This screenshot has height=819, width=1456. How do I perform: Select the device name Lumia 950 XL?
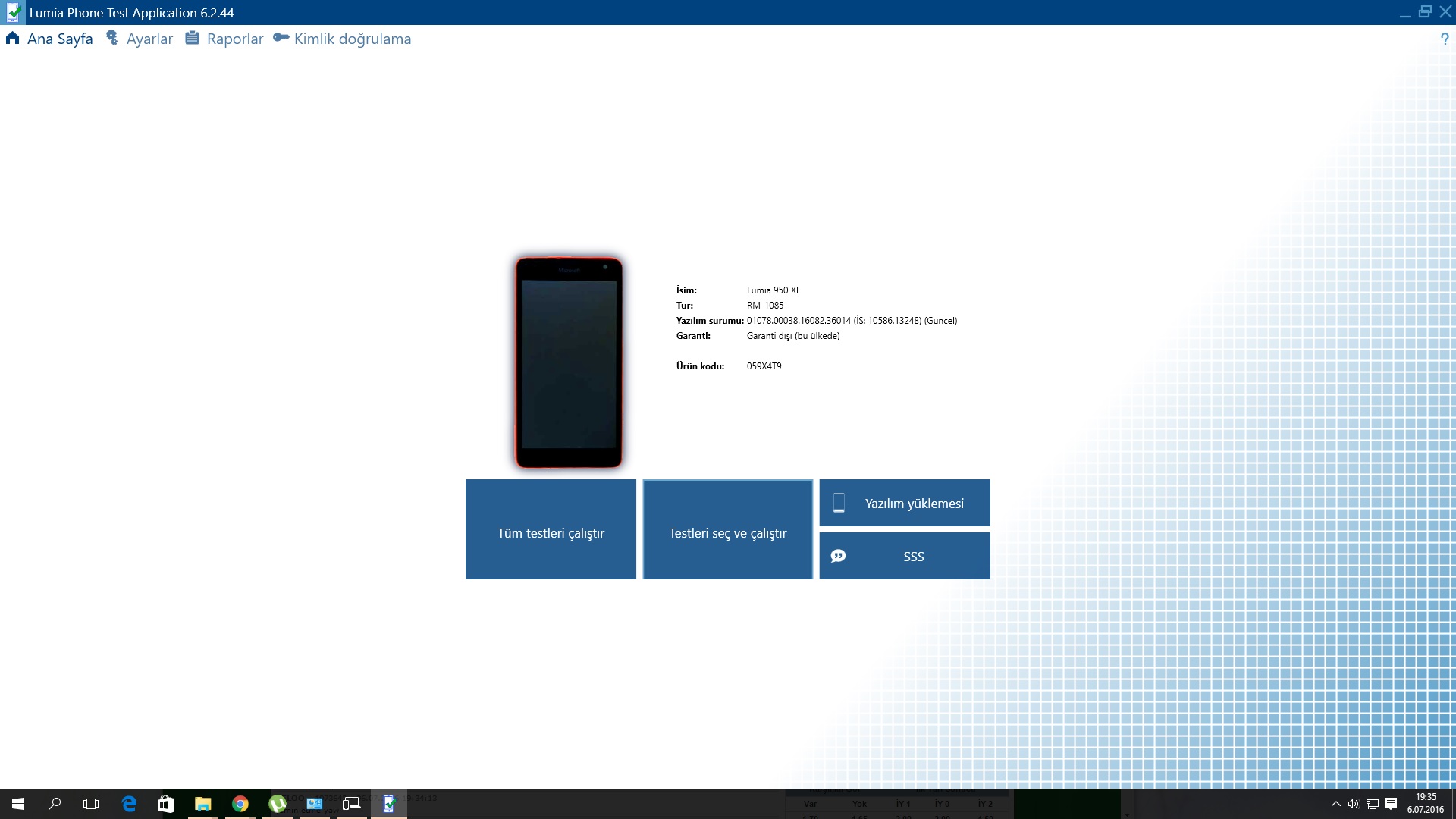(x=773, y=290)
